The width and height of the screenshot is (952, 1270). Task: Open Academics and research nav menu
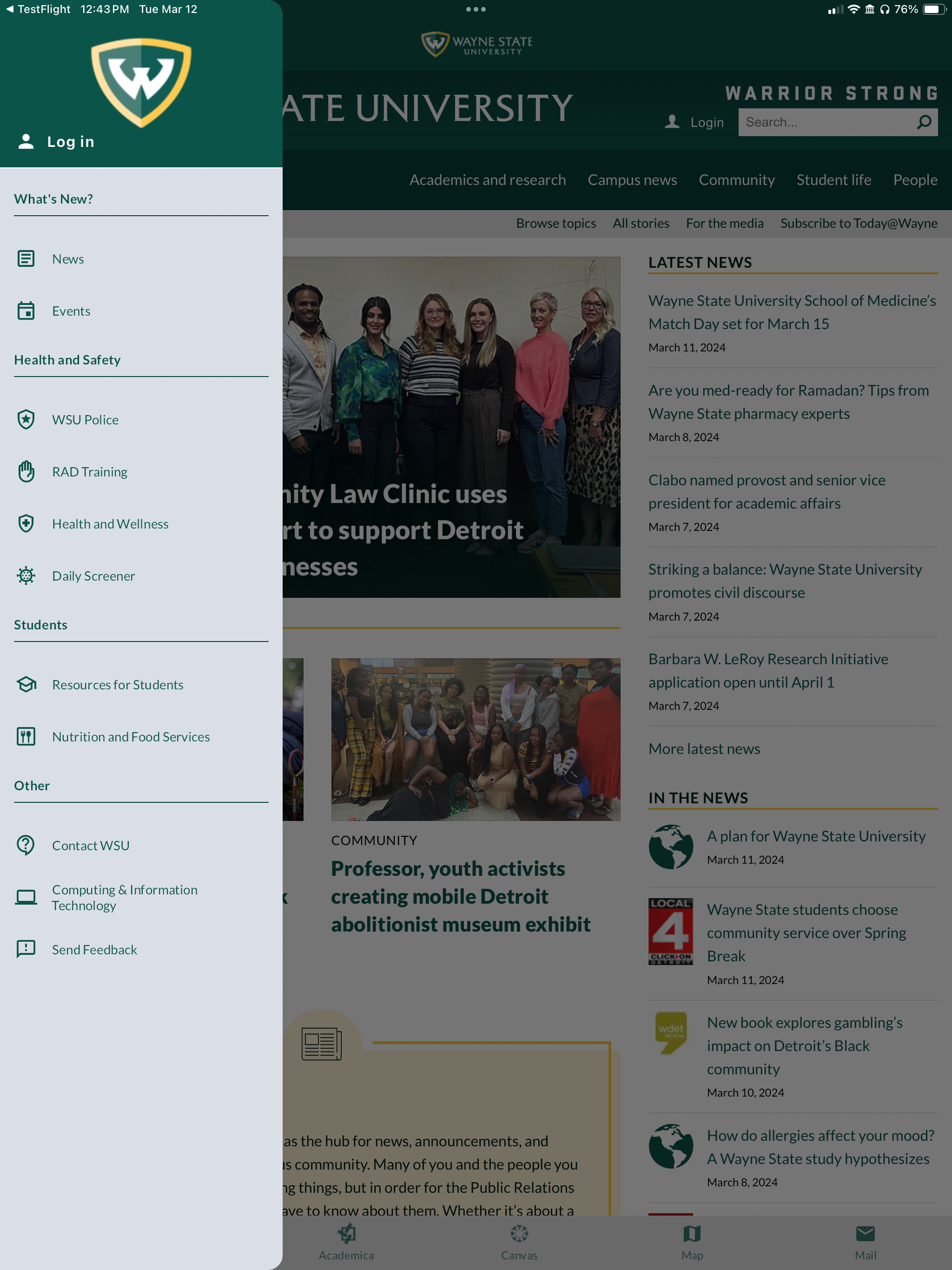click(x=488, y=180)
